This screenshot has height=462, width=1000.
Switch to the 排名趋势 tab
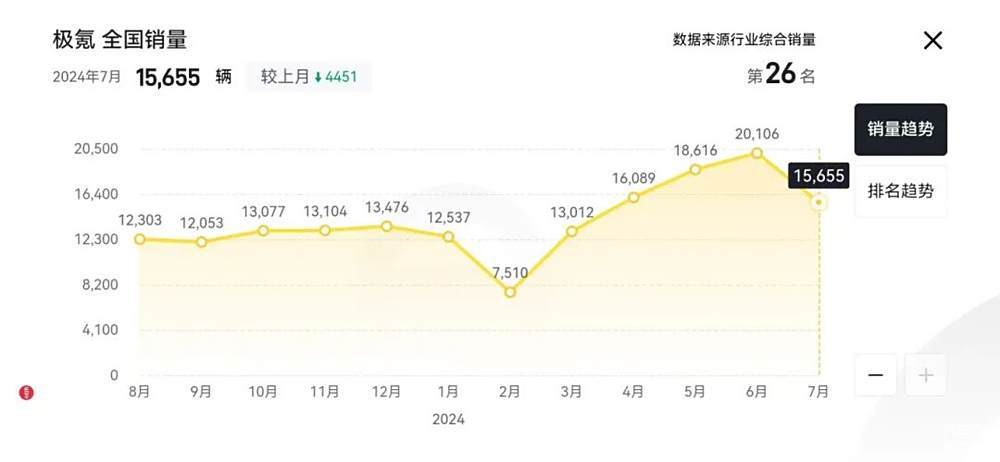click(x=901, y=191)
